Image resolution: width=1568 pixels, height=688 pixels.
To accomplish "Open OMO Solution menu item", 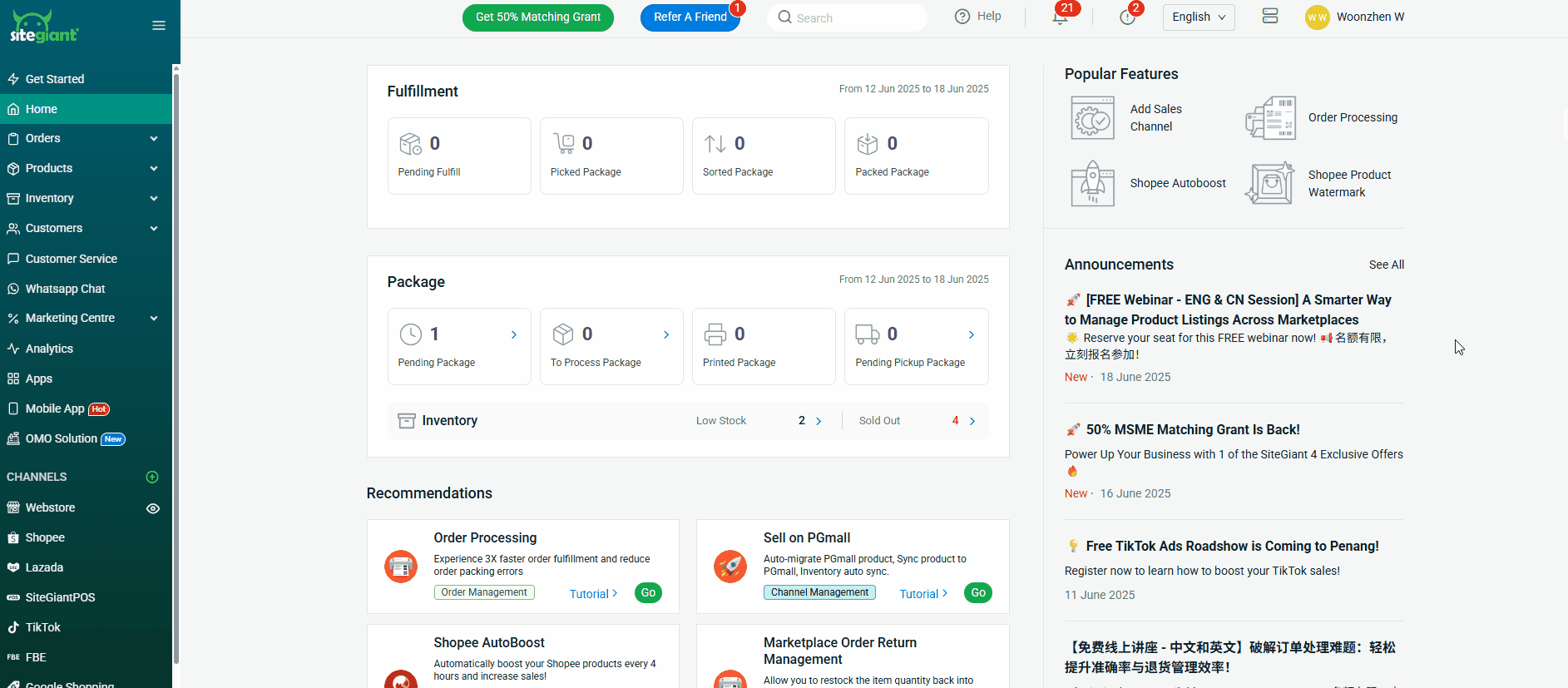I will (x=86, y=438).
